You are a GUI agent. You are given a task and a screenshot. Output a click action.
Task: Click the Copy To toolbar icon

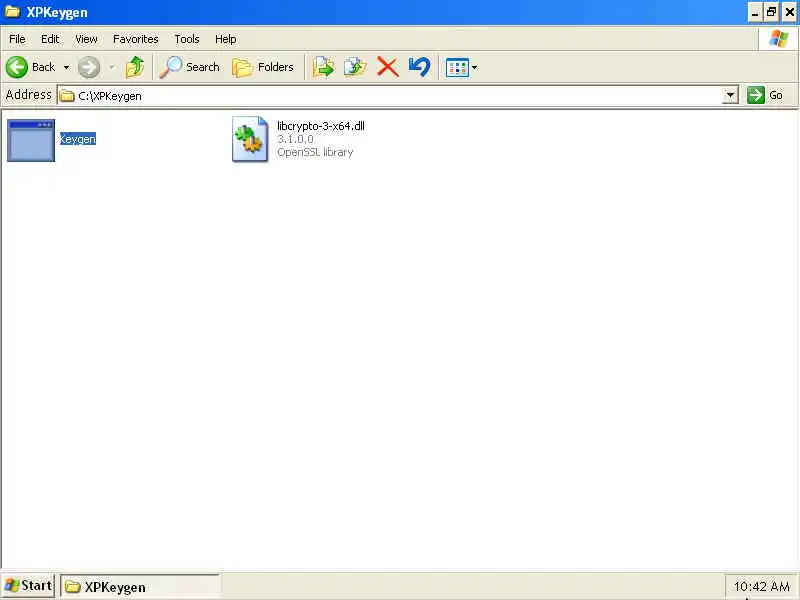coord(356,67)
